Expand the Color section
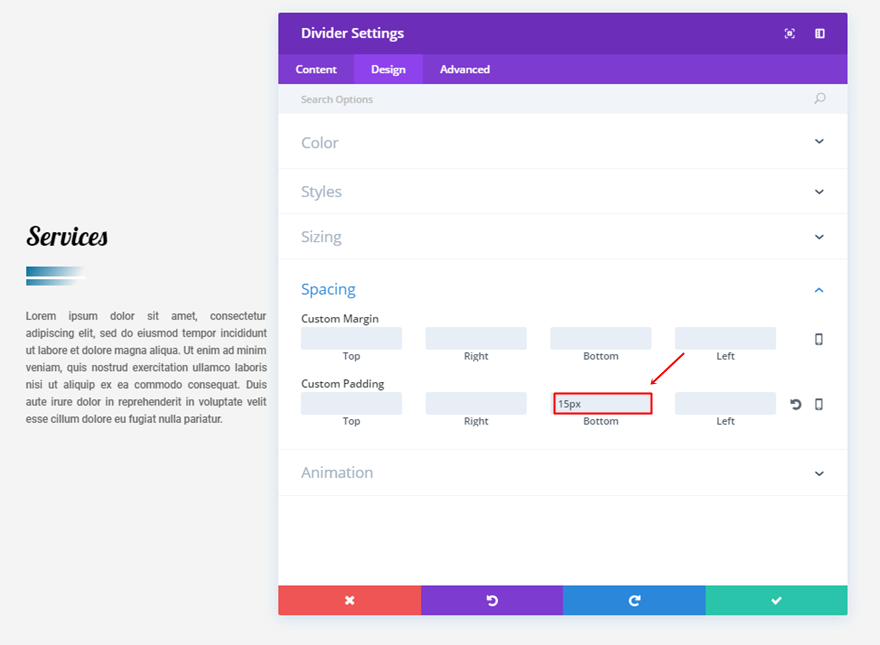The width and height of the screenshot is (880, 645). [562, 142]
